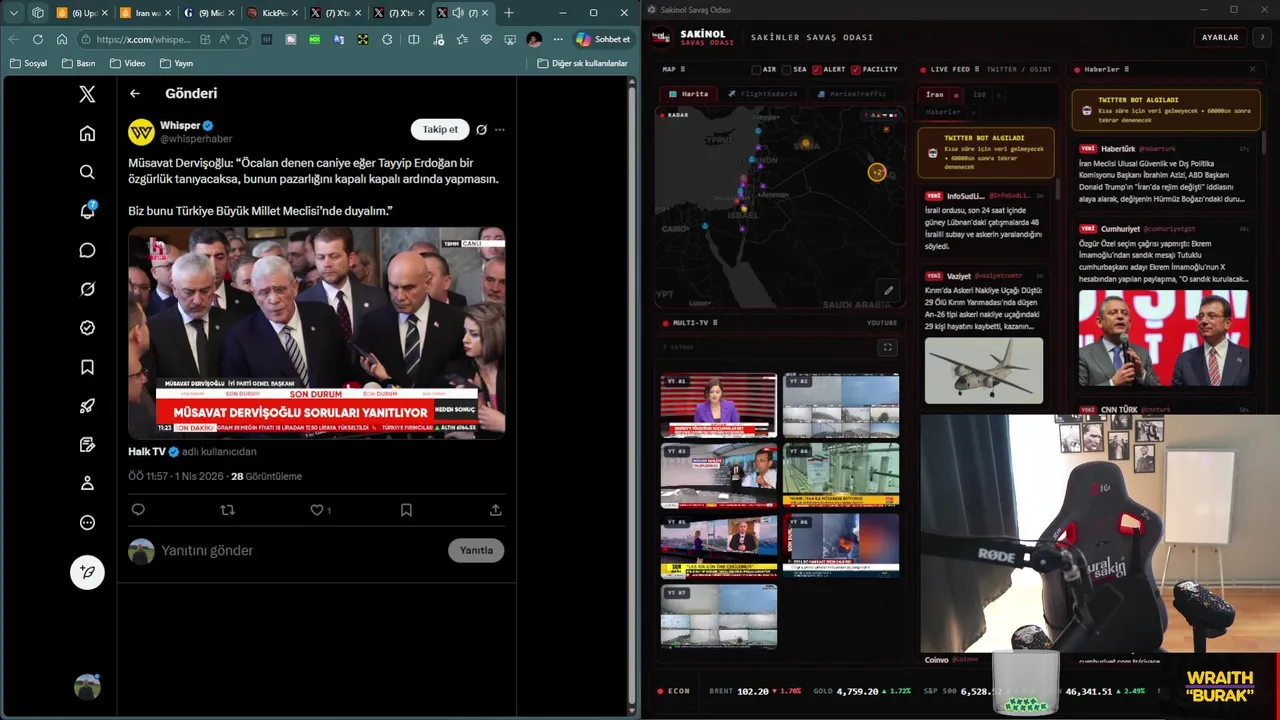Click the Yanıtla reply button
The width and height of the screenshot is (1280, 720).
[476, 550]
